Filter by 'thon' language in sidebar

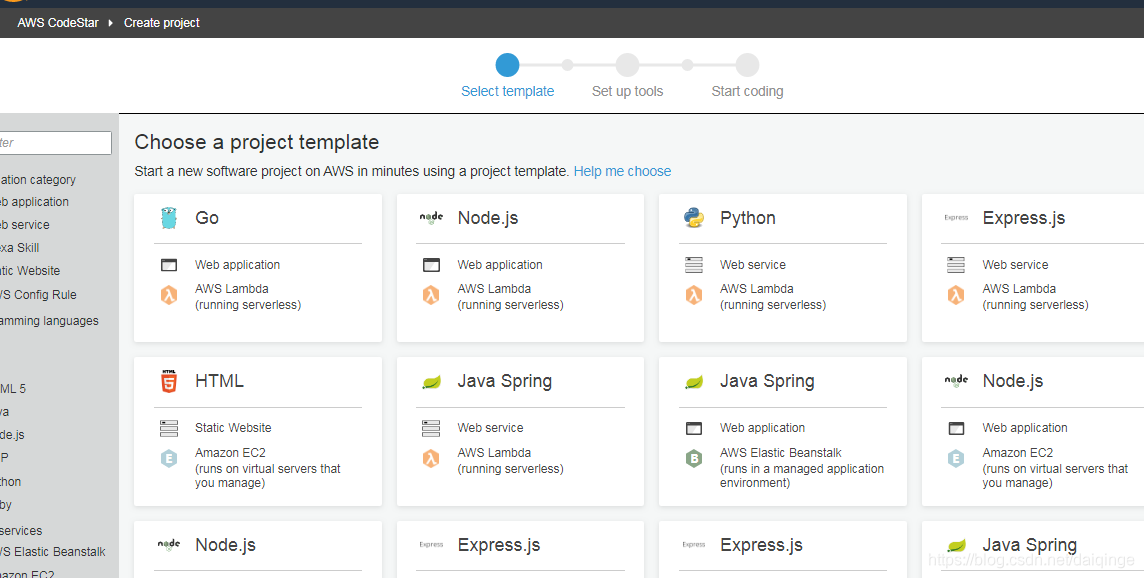[10, 482]
